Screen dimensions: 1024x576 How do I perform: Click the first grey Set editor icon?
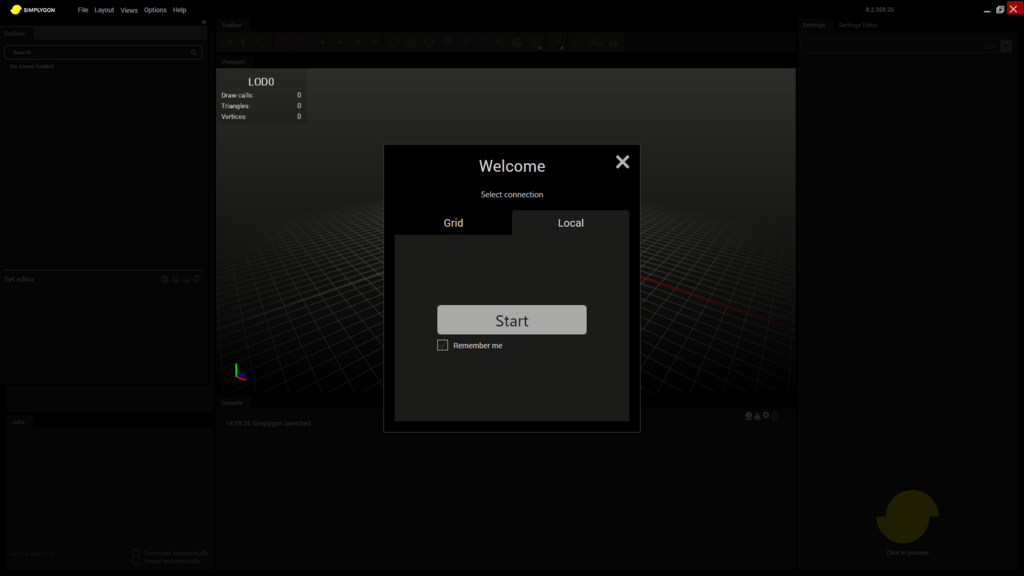point(165,280)
